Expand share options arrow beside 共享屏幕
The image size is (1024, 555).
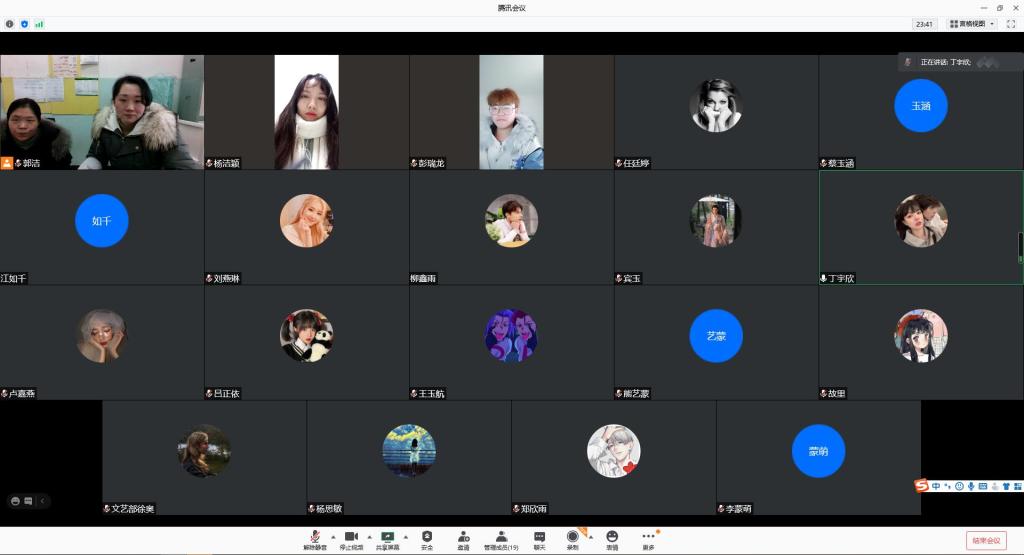(406, 537)
